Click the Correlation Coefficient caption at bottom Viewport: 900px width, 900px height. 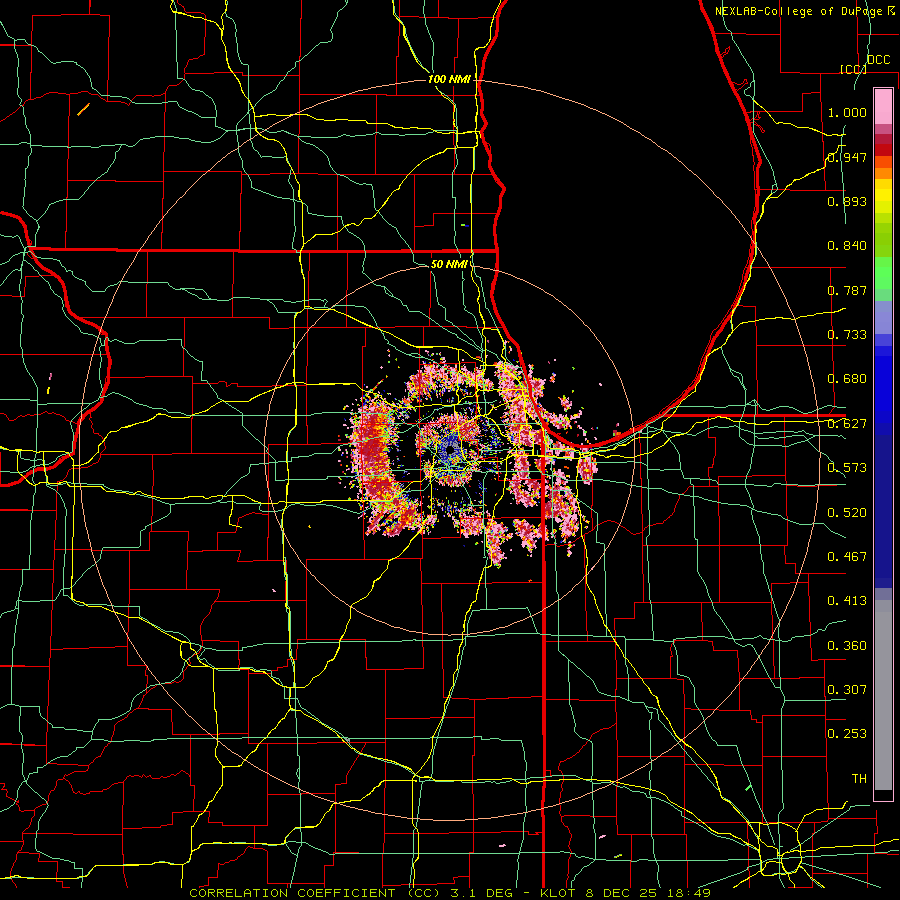click(450, 893)
